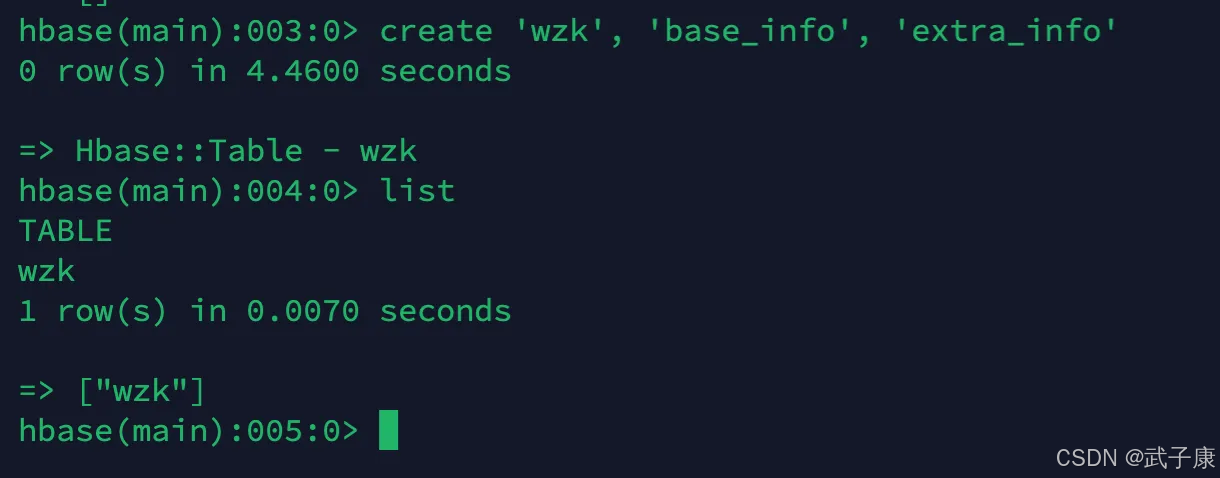Click the hbase(main):004:0> prompt
This screenshot has height=478, width=1220.
(x=188, y=191)
